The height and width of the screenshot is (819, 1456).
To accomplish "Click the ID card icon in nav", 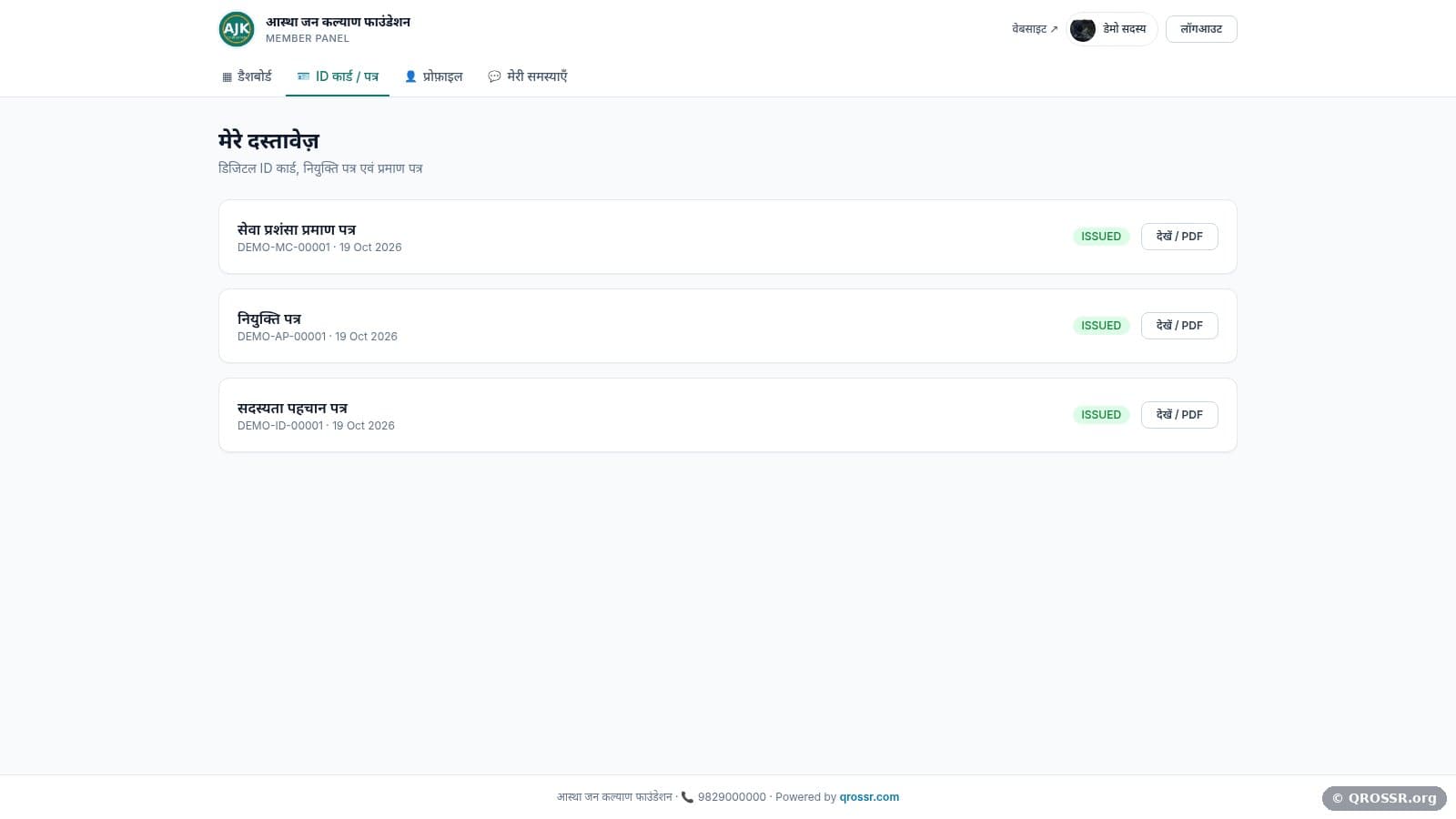I will pyautogui.click(x=303, y=76).
